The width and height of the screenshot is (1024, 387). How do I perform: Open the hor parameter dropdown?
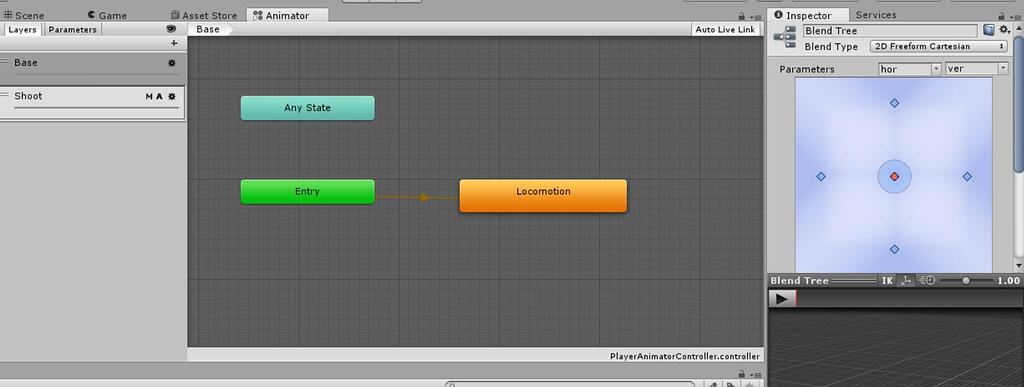tap(910, 69)
